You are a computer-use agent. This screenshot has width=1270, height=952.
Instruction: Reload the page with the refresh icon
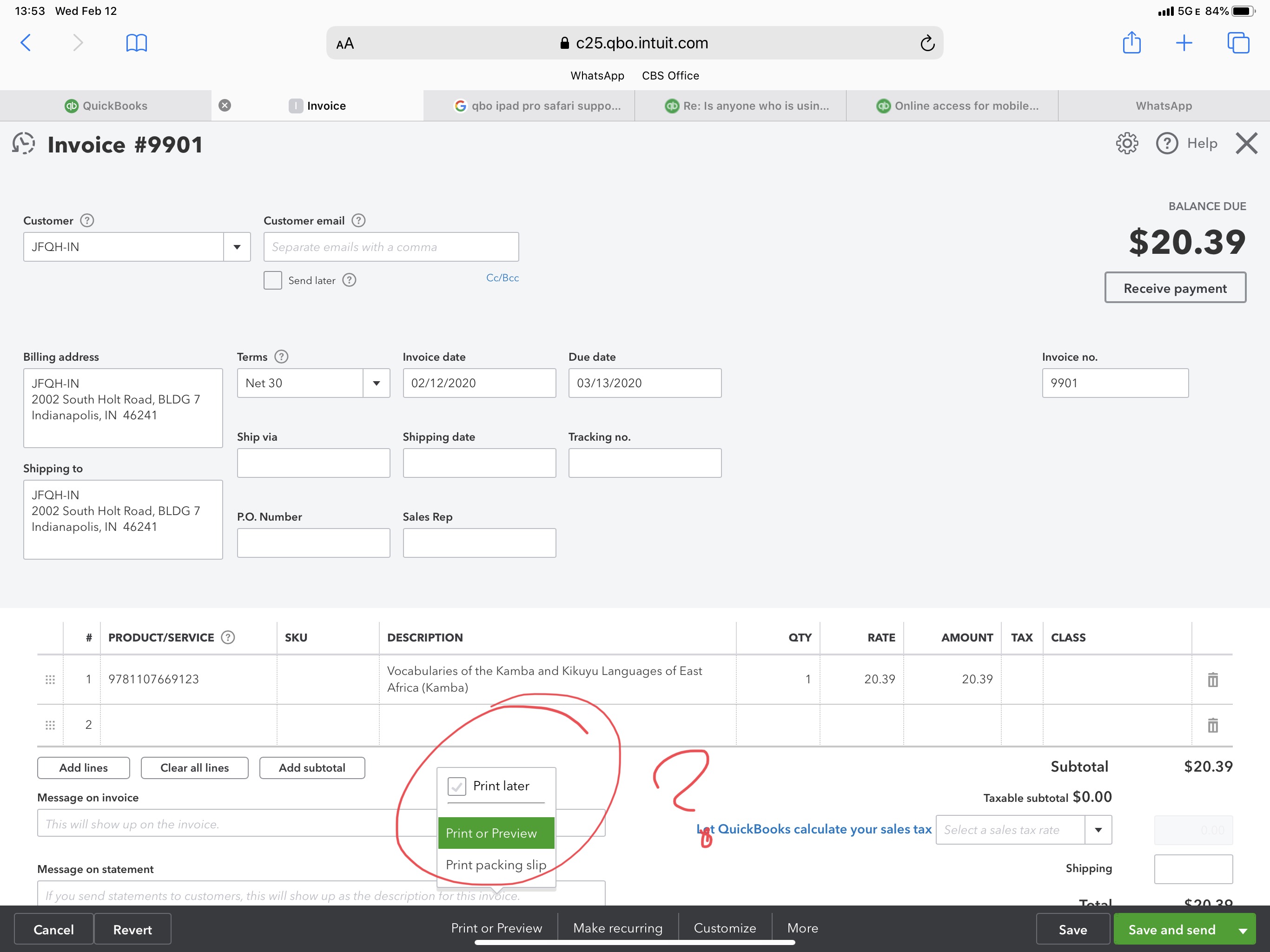[x=926, y=43]
